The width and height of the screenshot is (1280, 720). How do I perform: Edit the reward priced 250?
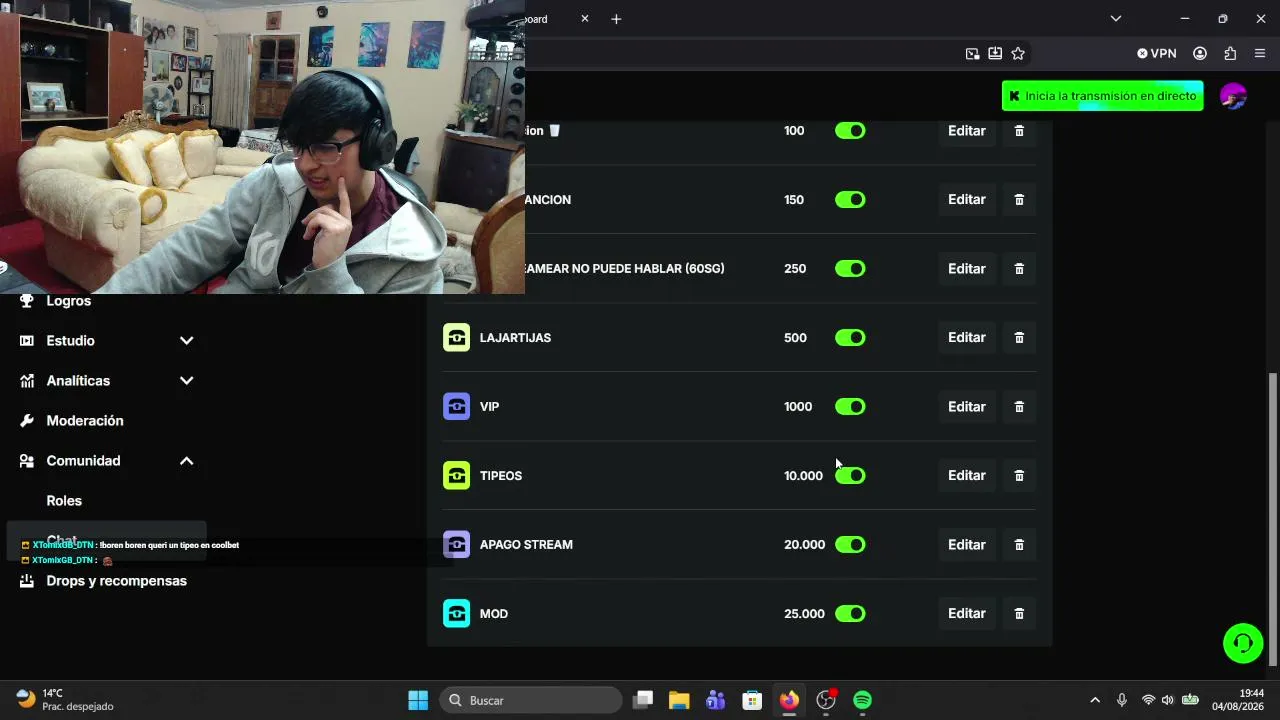click(x=967, y=269)
